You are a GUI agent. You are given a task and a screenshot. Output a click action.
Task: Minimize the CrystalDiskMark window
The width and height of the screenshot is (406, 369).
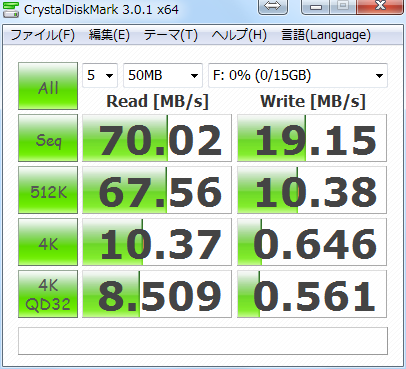(x=315, y=6)
